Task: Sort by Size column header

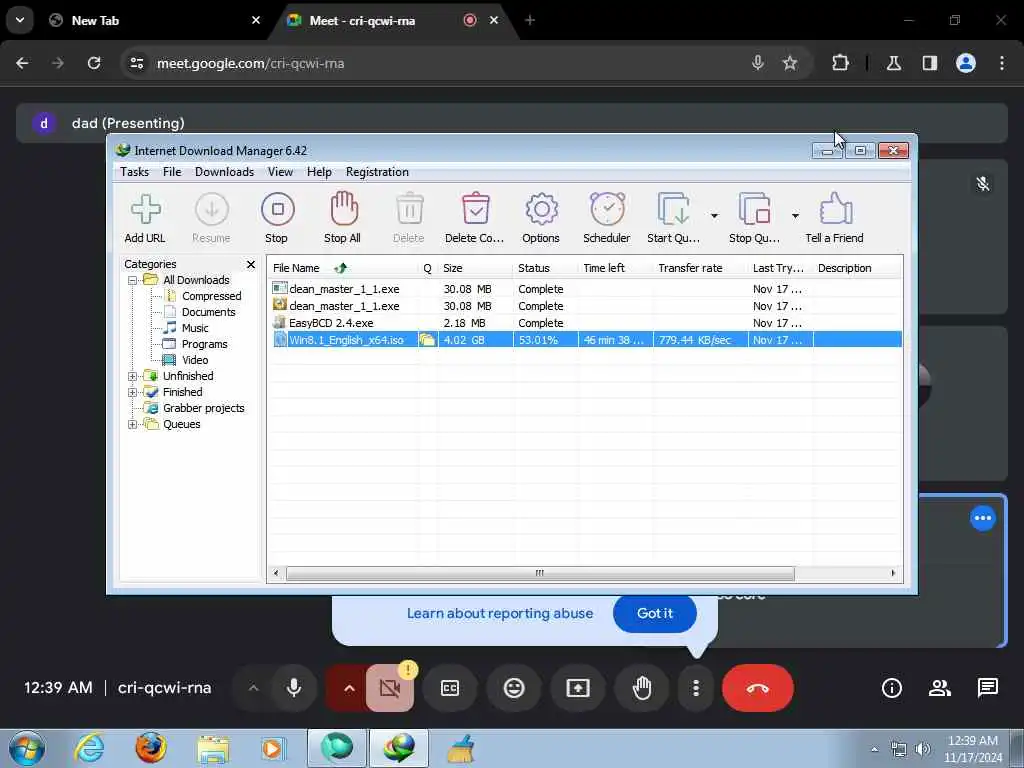Action: (475, 268)
